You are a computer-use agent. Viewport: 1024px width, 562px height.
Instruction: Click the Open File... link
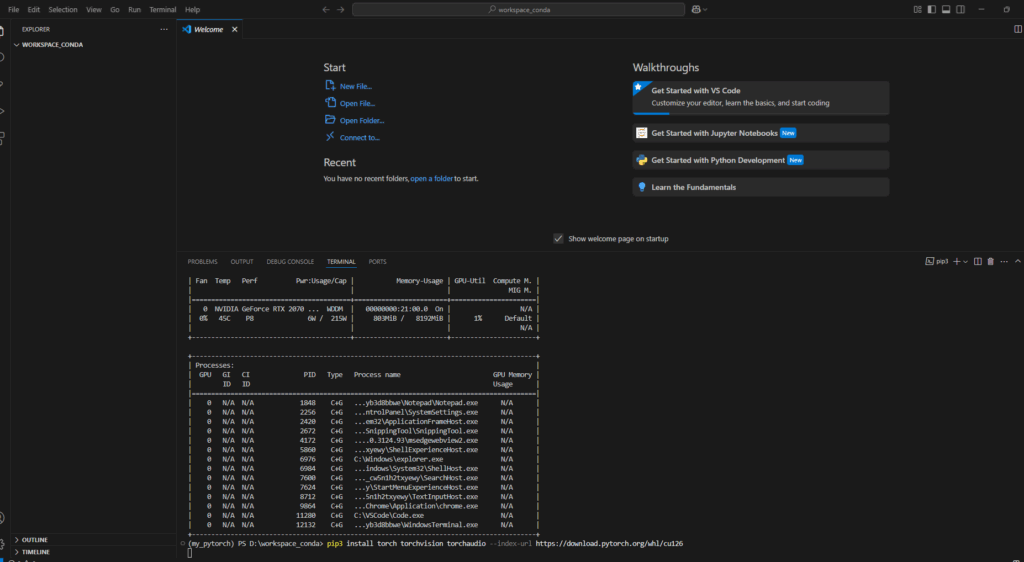(357, 103)
